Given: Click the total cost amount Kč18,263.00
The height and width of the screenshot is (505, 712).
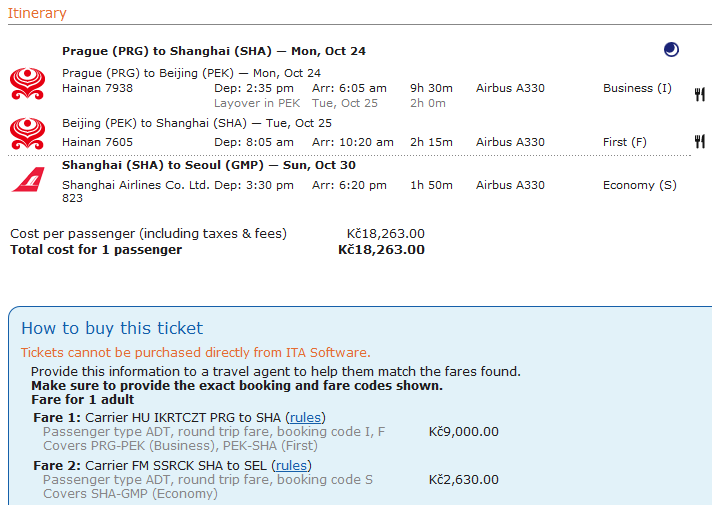Looking at the screenshot, I should coord(381,249).
